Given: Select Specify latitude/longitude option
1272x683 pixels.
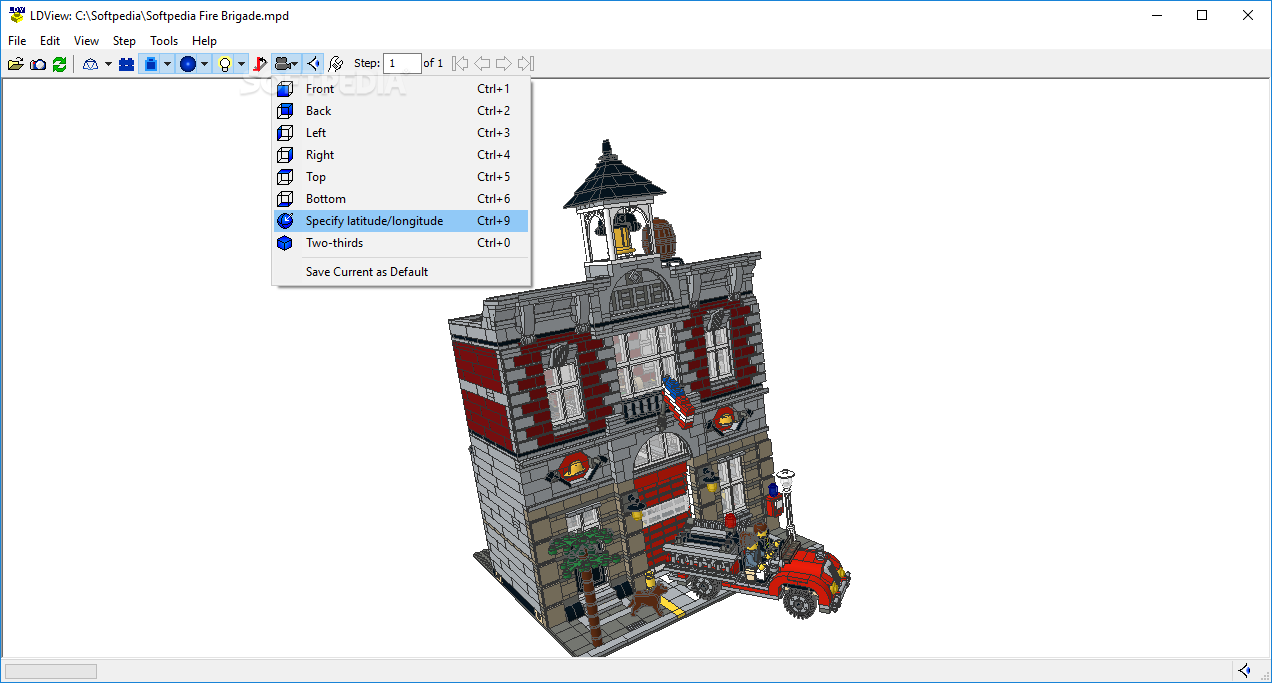Looking at the screenshot, I should tap(401, 221).
